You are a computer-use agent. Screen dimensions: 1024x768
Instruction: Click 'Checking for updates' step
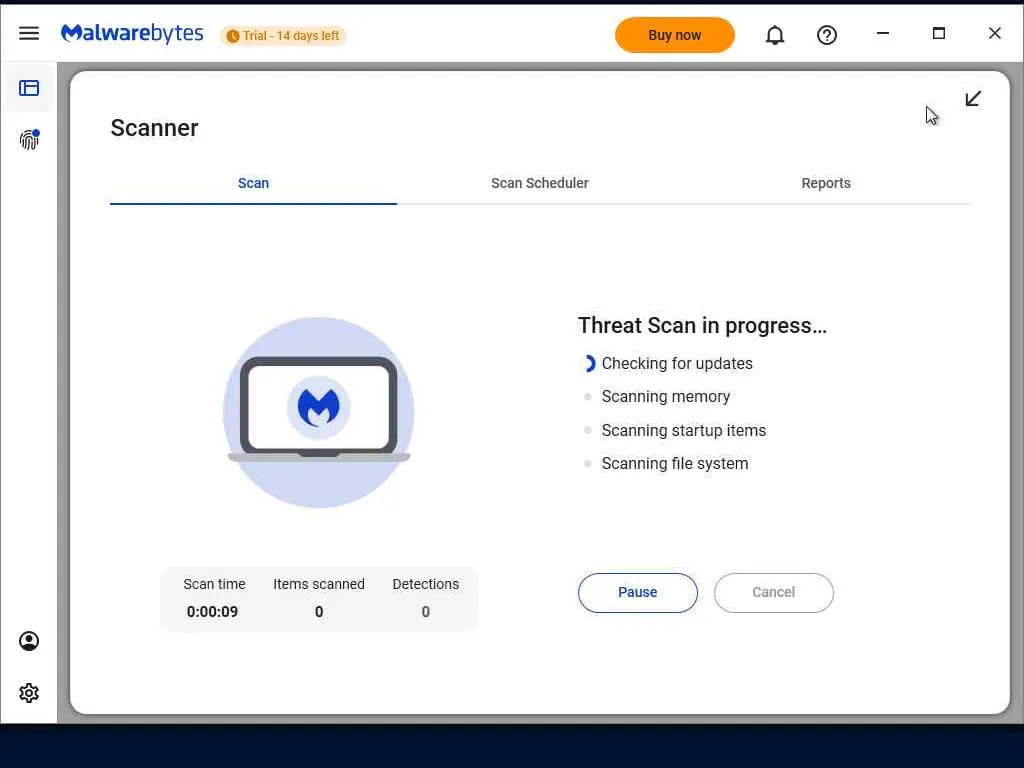point(677,364)
